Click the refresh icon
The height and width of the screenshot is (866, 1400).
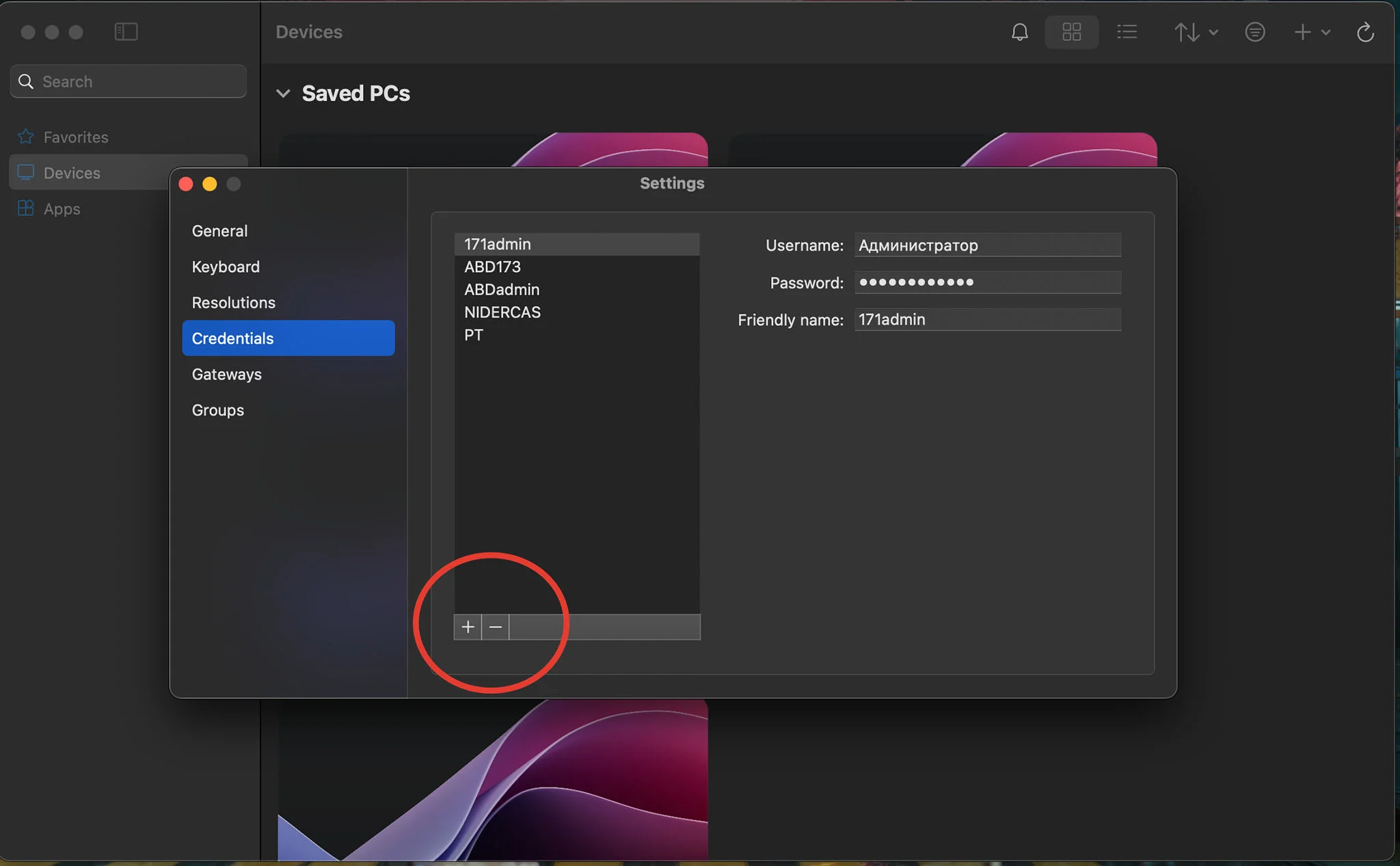click(x=1365, y=32)
